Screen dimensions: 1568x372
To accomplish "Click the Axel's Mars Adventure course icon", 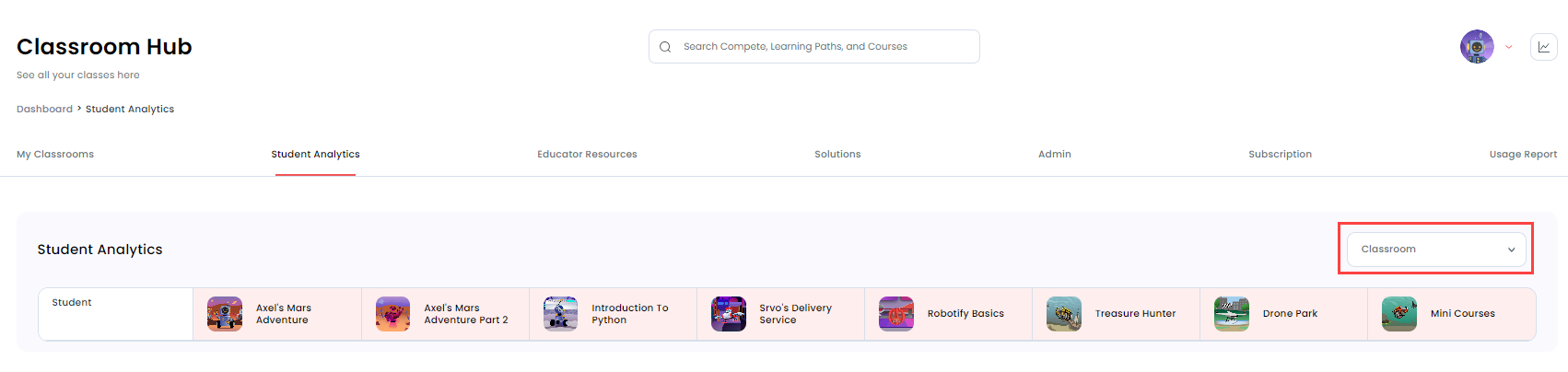I will (225, 314).
